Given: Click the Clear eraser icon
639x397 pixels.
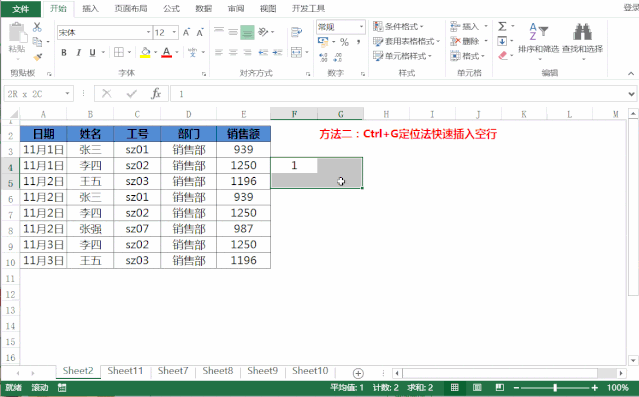Looking at the screenshot, I should point(503,55).
